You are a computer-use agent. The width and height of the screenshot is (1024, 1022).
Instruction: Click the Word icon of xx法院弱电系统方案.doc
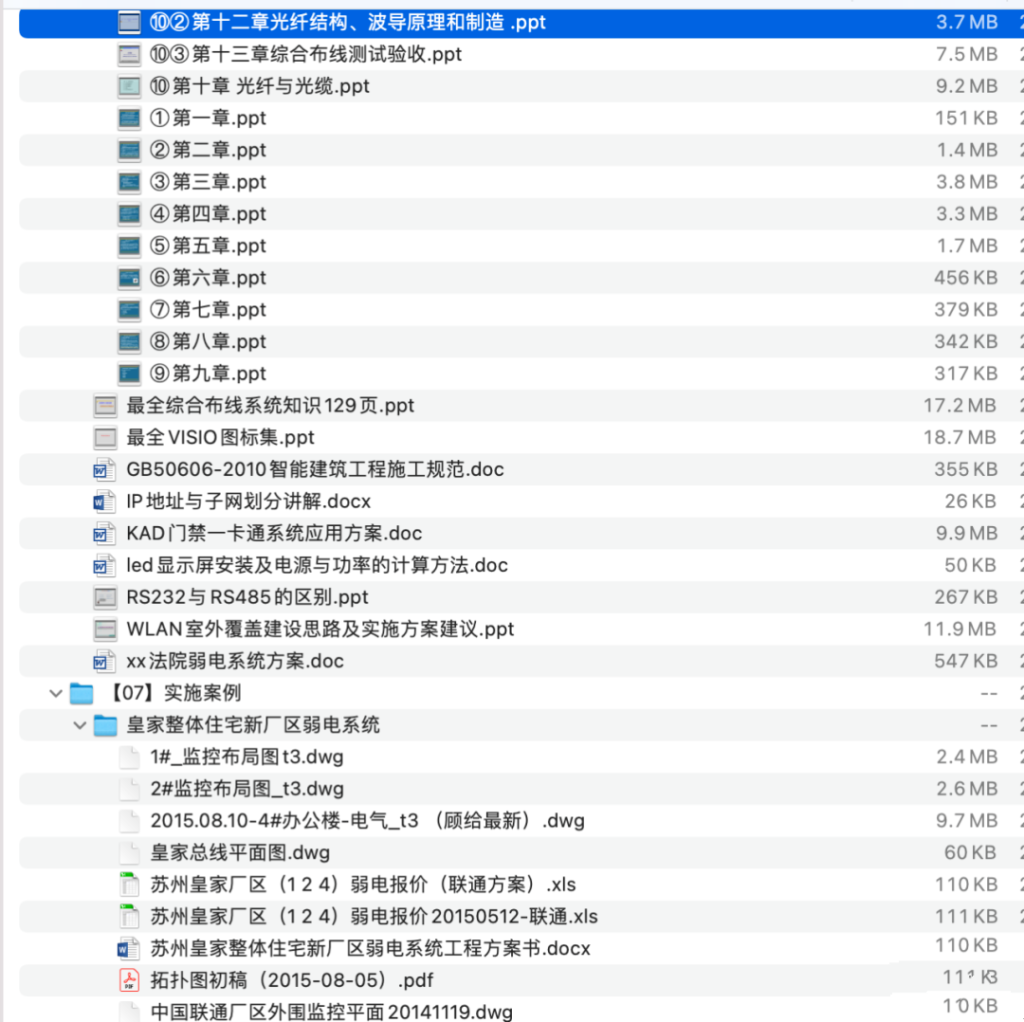[x=105, y=660]
